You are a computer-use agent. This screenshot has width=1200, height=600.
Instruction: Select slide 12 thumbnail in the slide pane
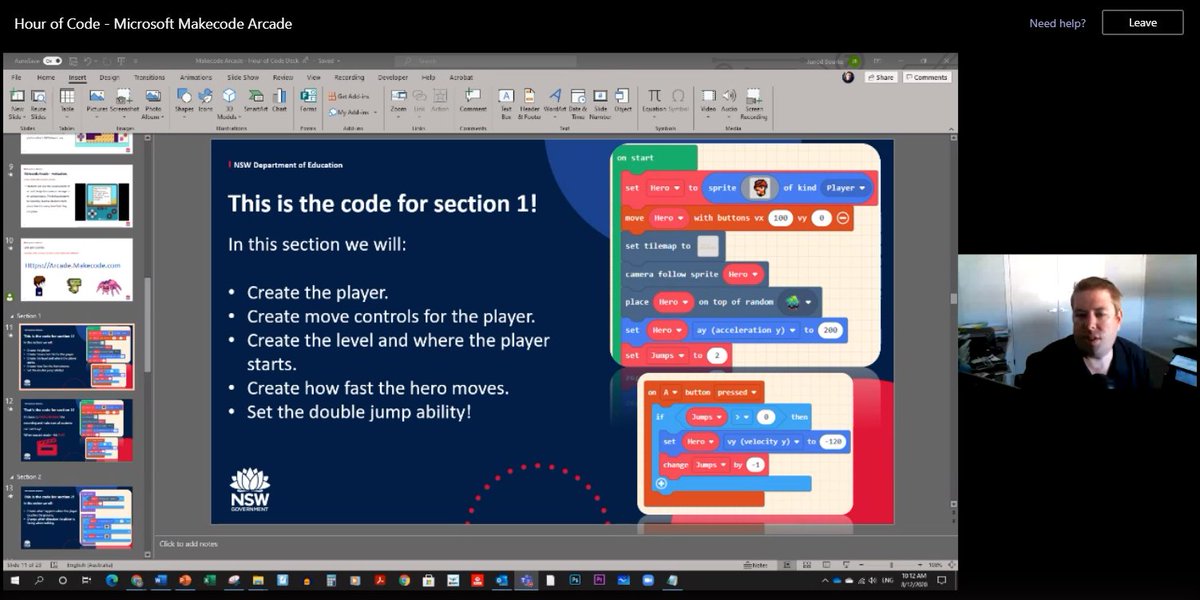(75, 430)
